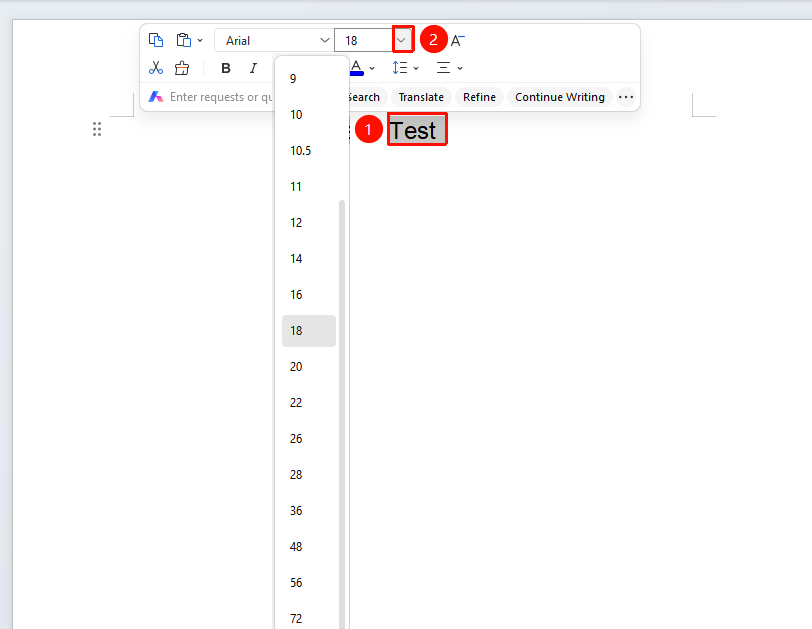812x629 pixels.
Task: Set font size to 36
Action: 309,510
